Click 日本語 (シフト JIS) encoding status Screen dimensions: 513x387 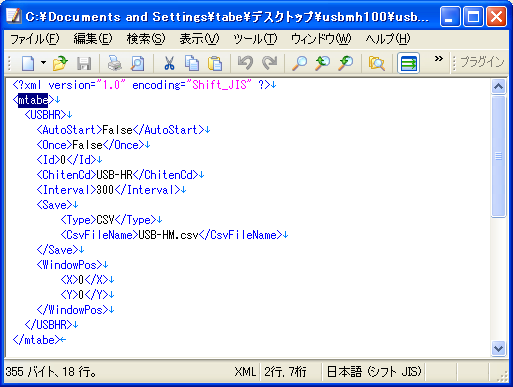point(374,372)
